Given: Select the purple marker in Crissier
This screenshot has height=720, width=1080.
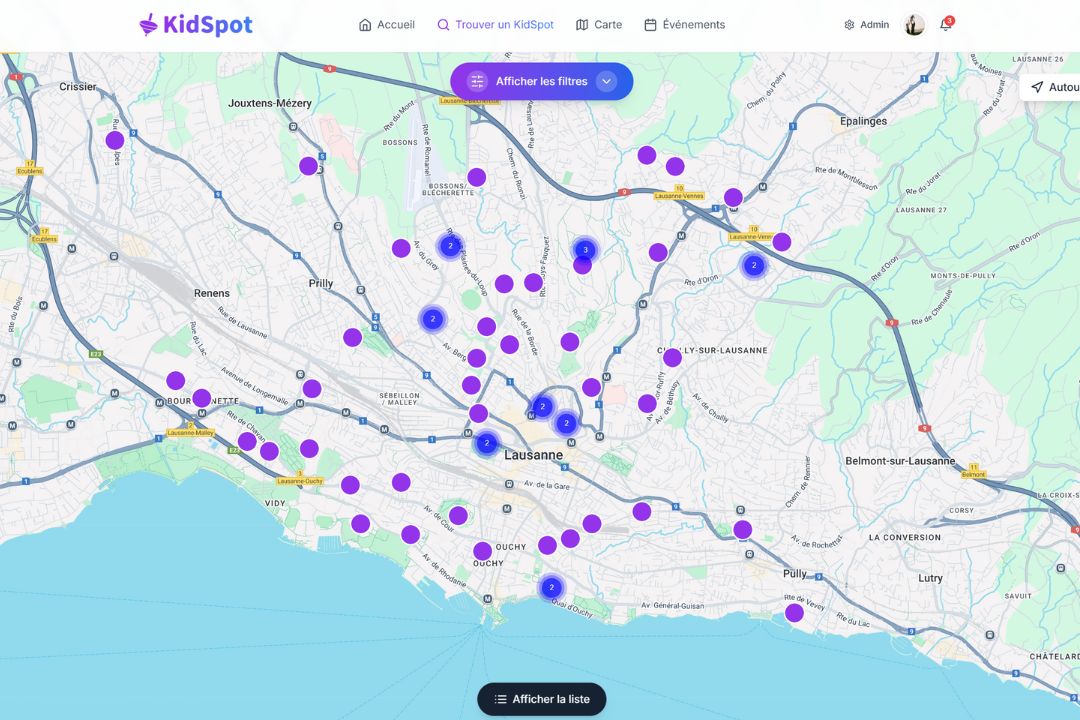Looking at the screenshot, I should pos(115,140).
